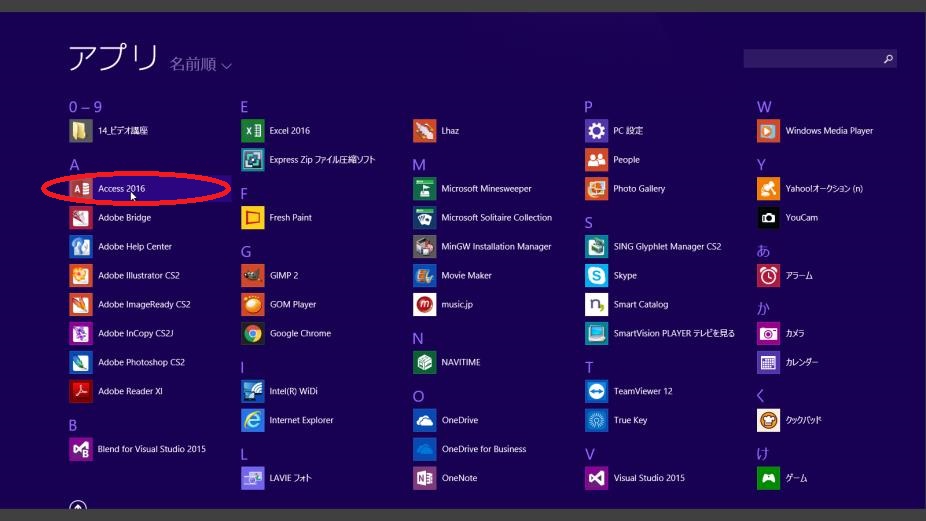Open YouCam camera icon

point(768,217)
